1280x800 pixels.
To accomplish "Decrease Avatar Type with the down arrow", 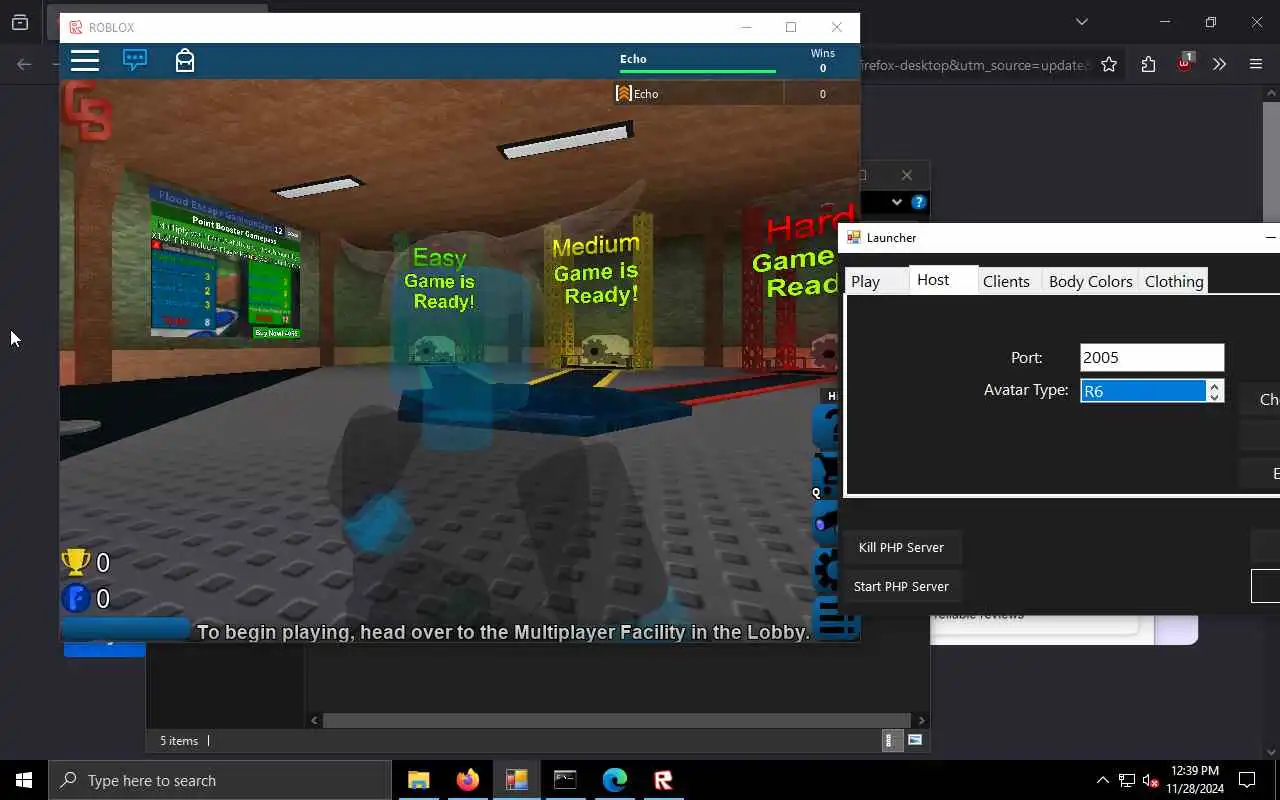I will pos(1214,396).
